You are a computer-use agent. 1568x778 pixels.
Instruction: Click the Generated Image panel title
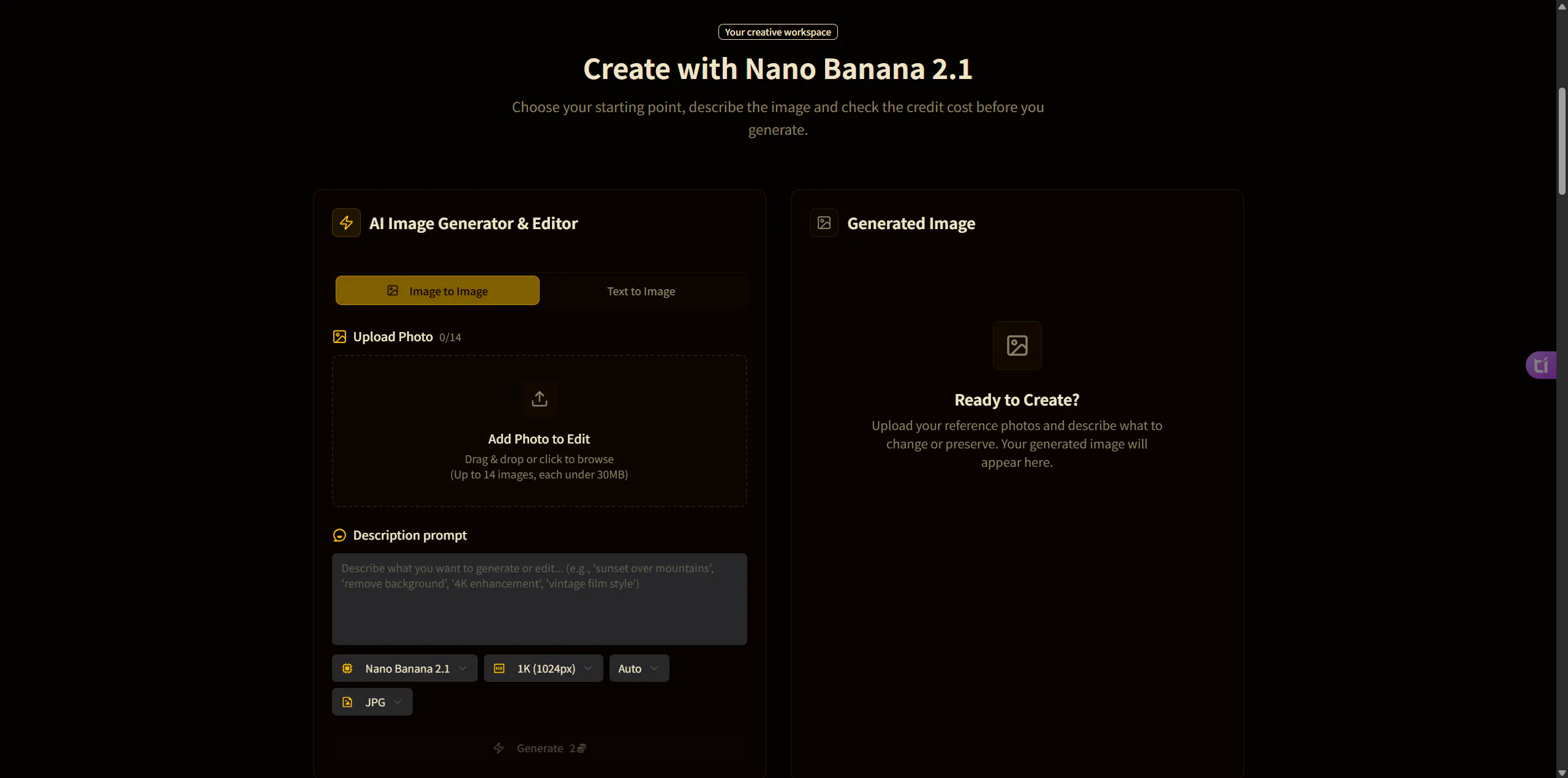911,224
